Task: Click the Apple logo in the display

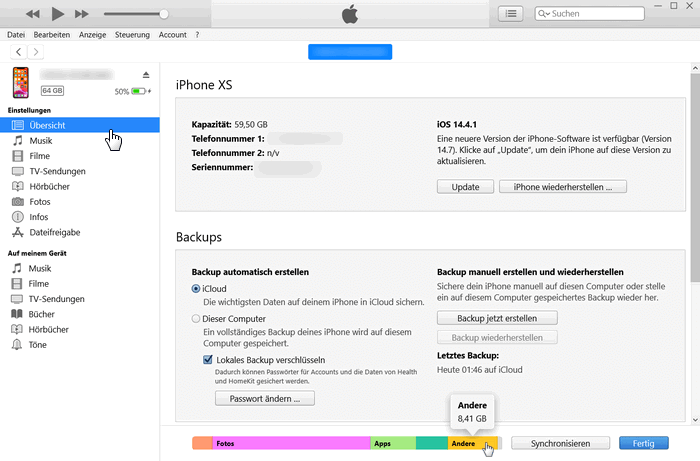Action: coord(350,14)
